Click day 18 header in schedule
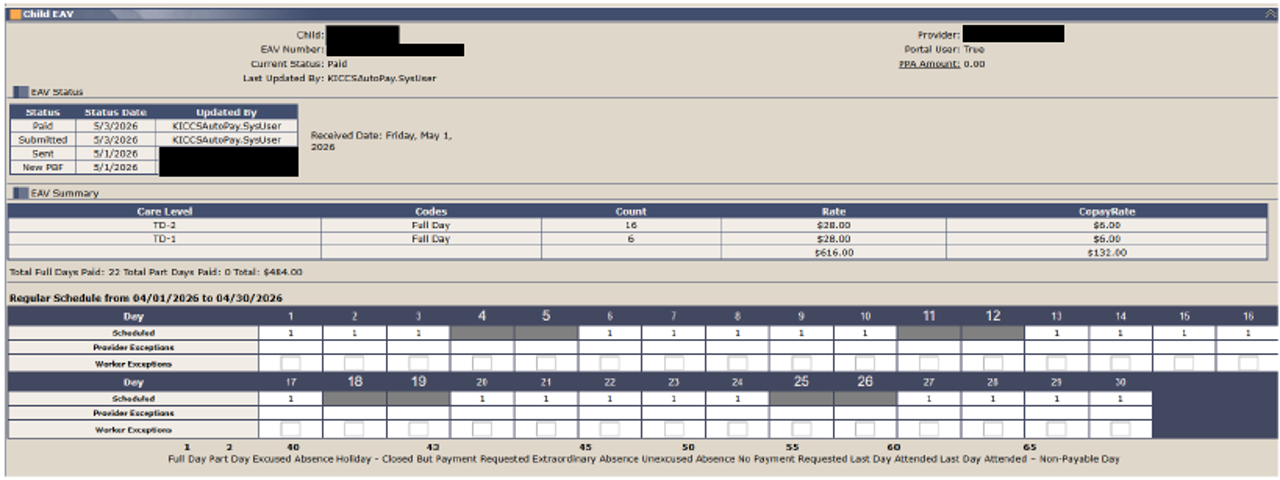Screen dimensions: 1280x480 click(x=355, y=382)
